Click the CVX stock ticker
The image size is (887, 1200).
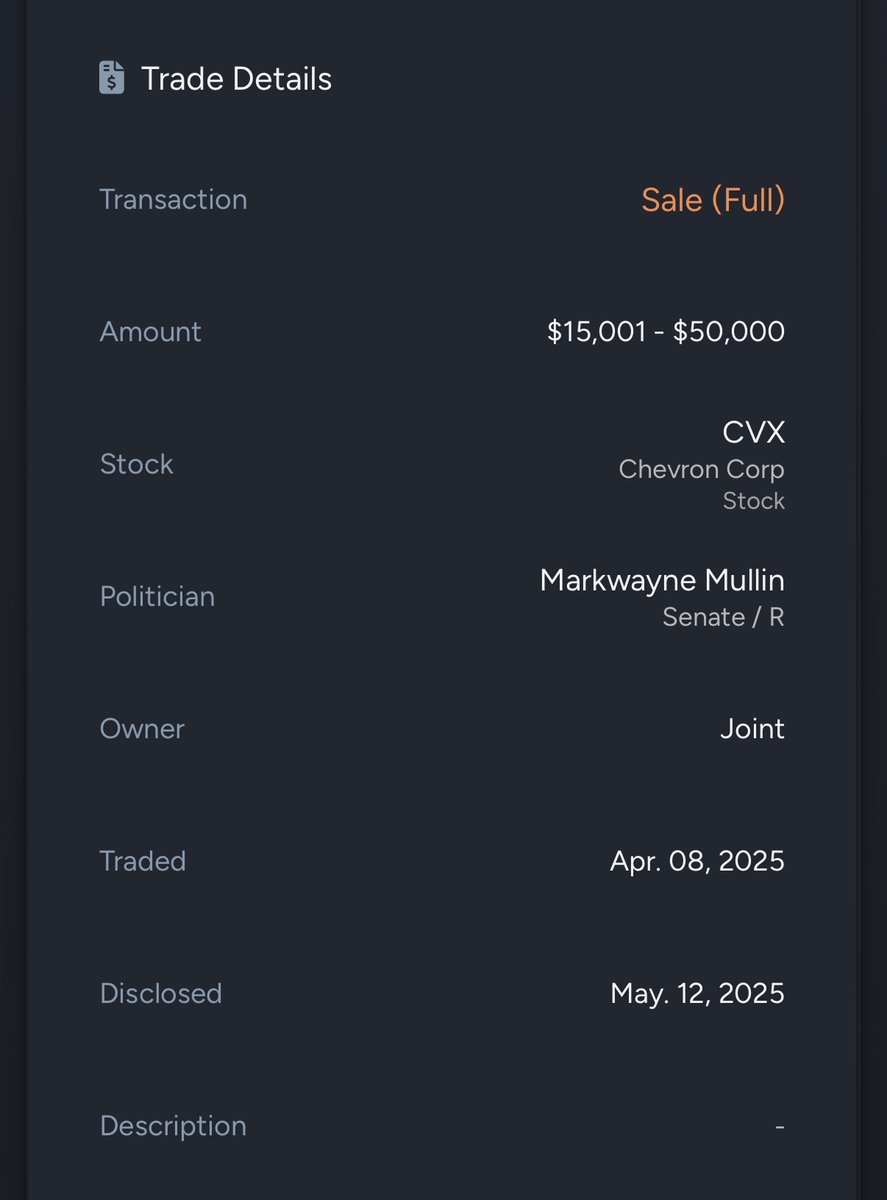click(x=753, y=432)
